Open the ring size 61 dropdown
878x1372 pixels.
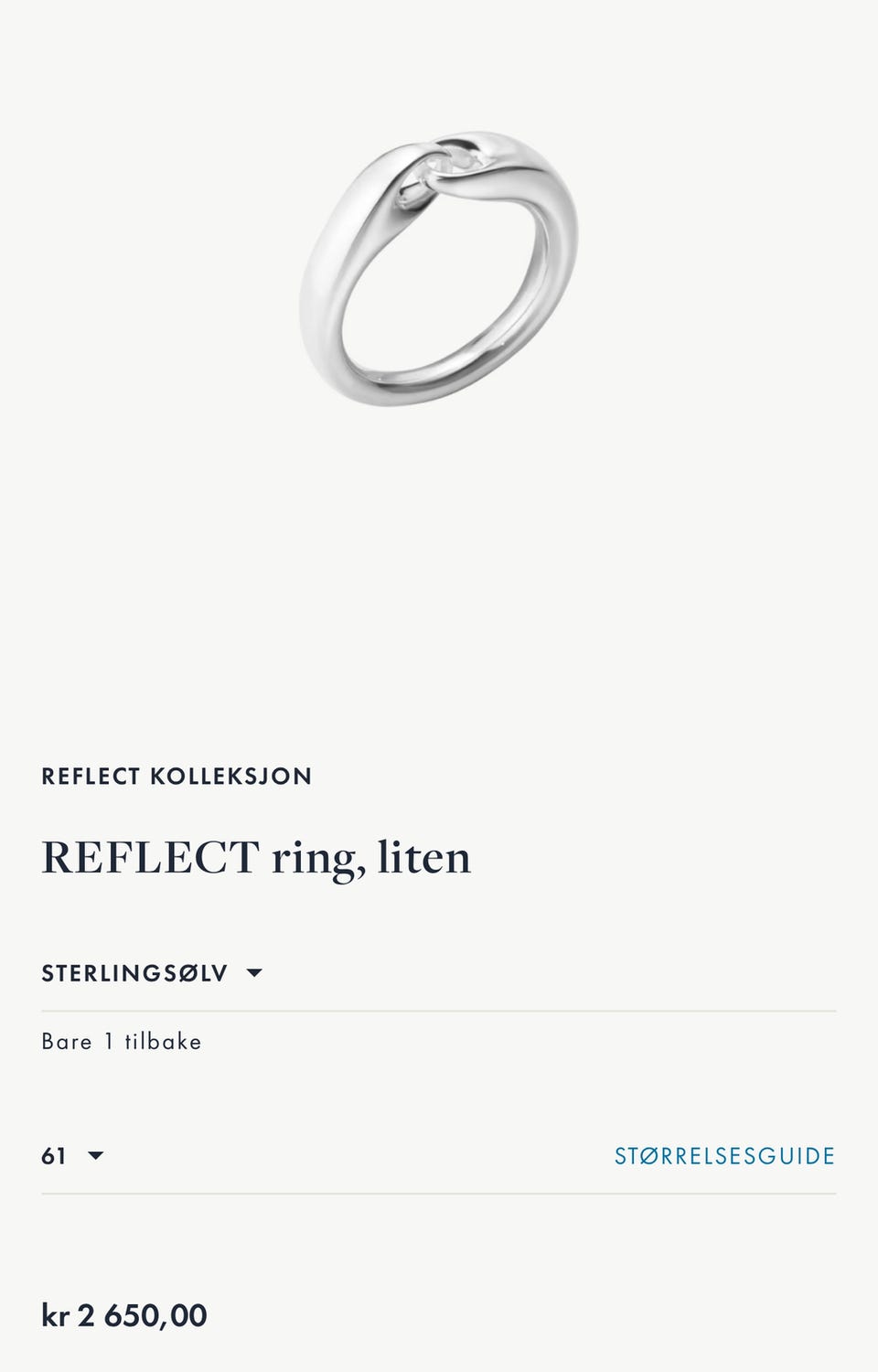point(72,1156)
